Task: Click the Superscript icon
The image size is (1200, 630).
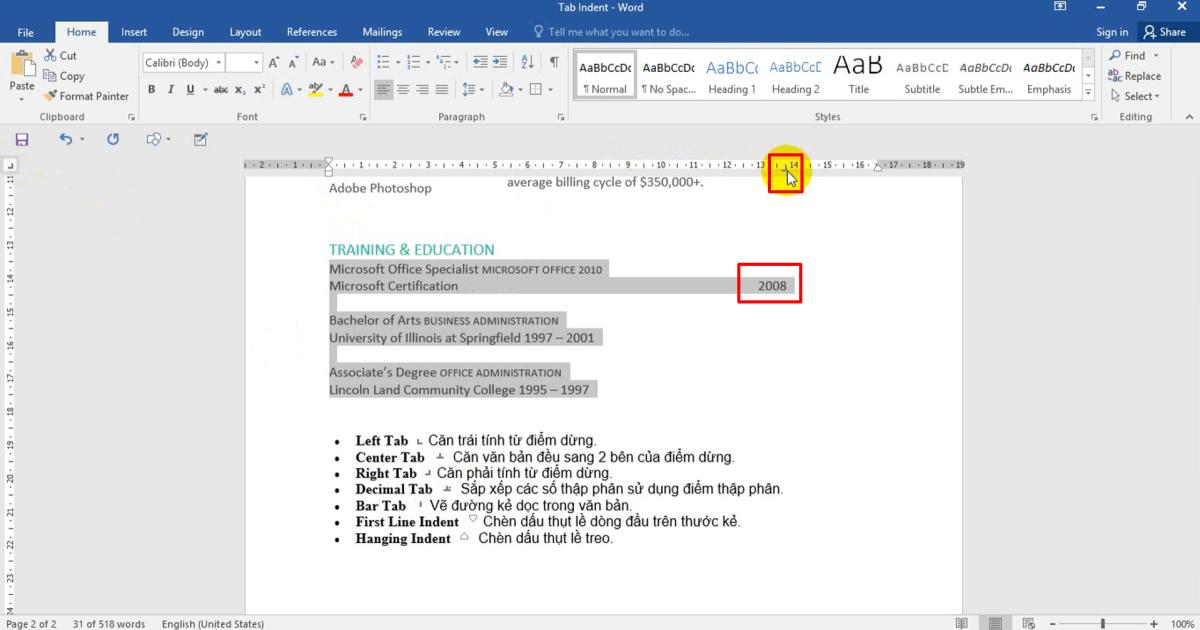Action: tap(259, 89)
